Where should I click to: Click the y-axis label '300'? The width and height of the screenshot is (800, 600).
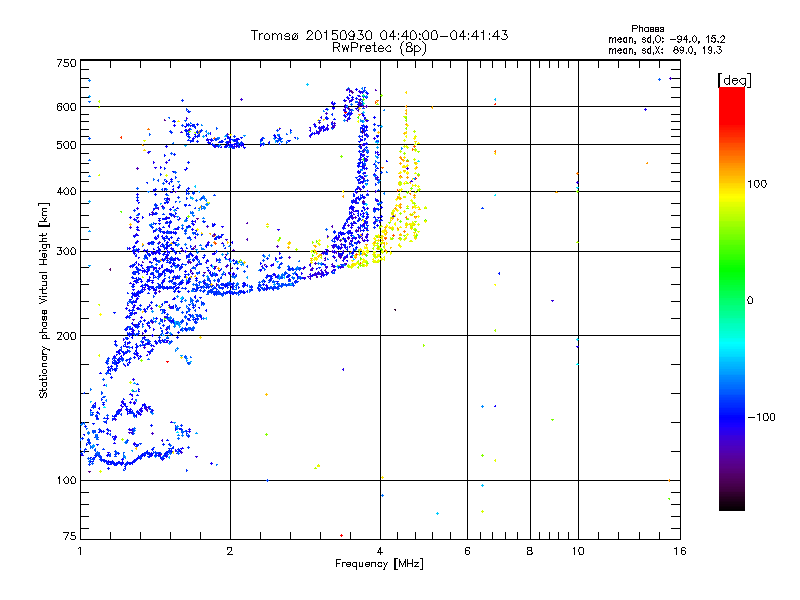click(66, 252)
